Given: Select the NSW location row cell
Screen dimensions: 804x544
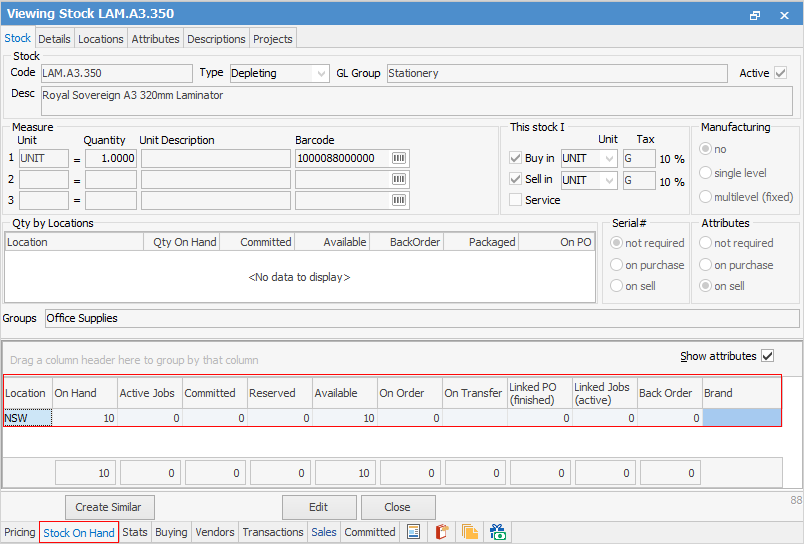Looking at the screenshot, I should coord(27,418).
